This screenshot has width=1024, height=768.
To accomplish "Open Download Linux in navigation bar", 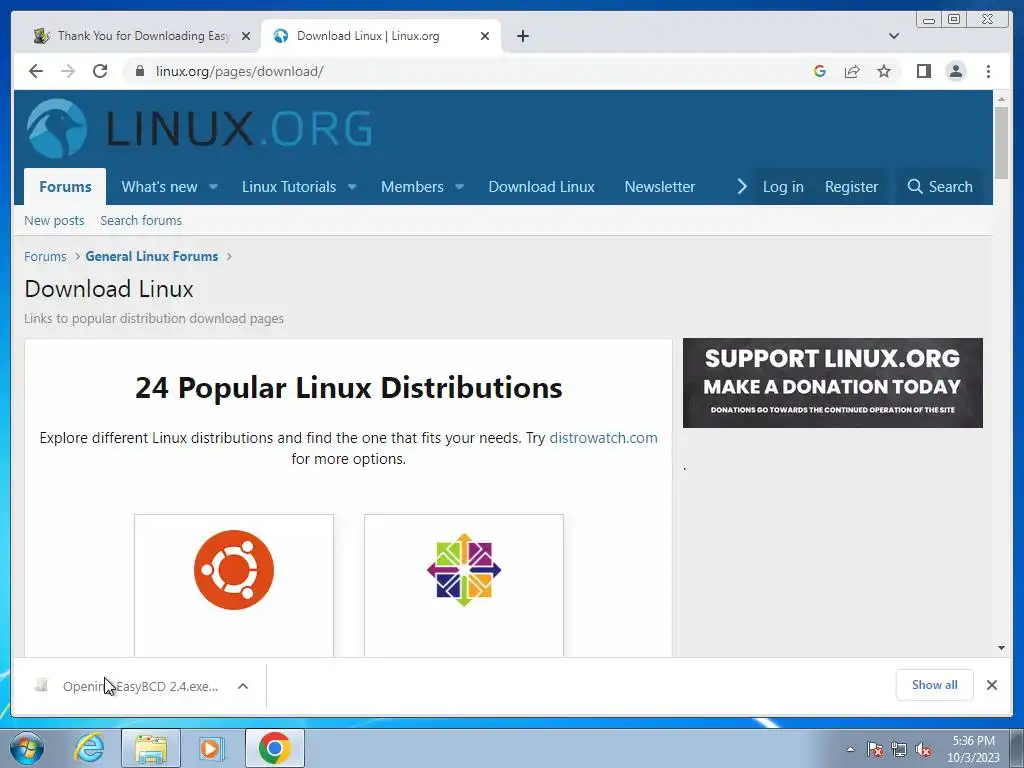I will (541, 187).
